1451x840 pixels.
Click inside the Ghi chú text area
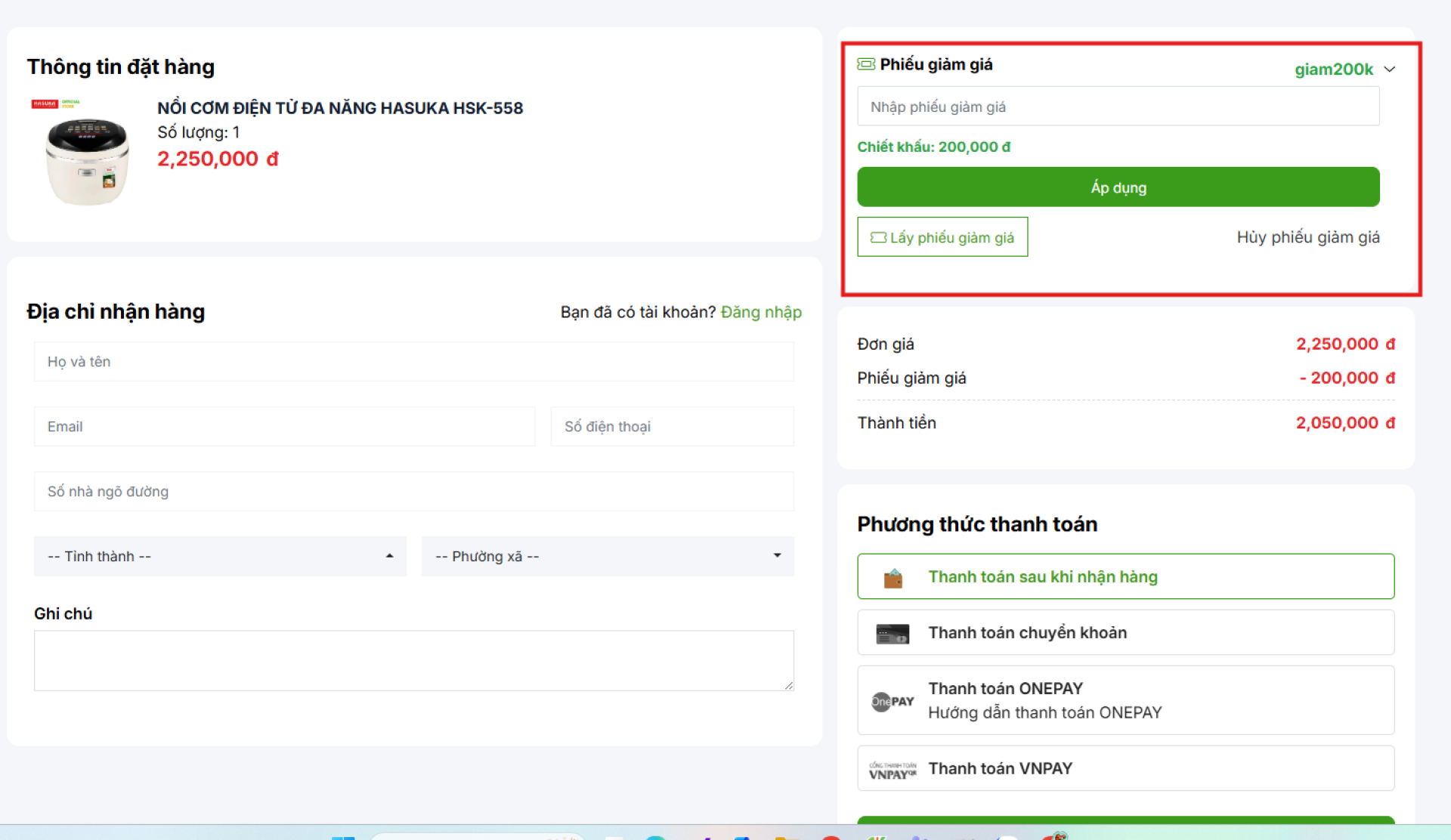414,660
